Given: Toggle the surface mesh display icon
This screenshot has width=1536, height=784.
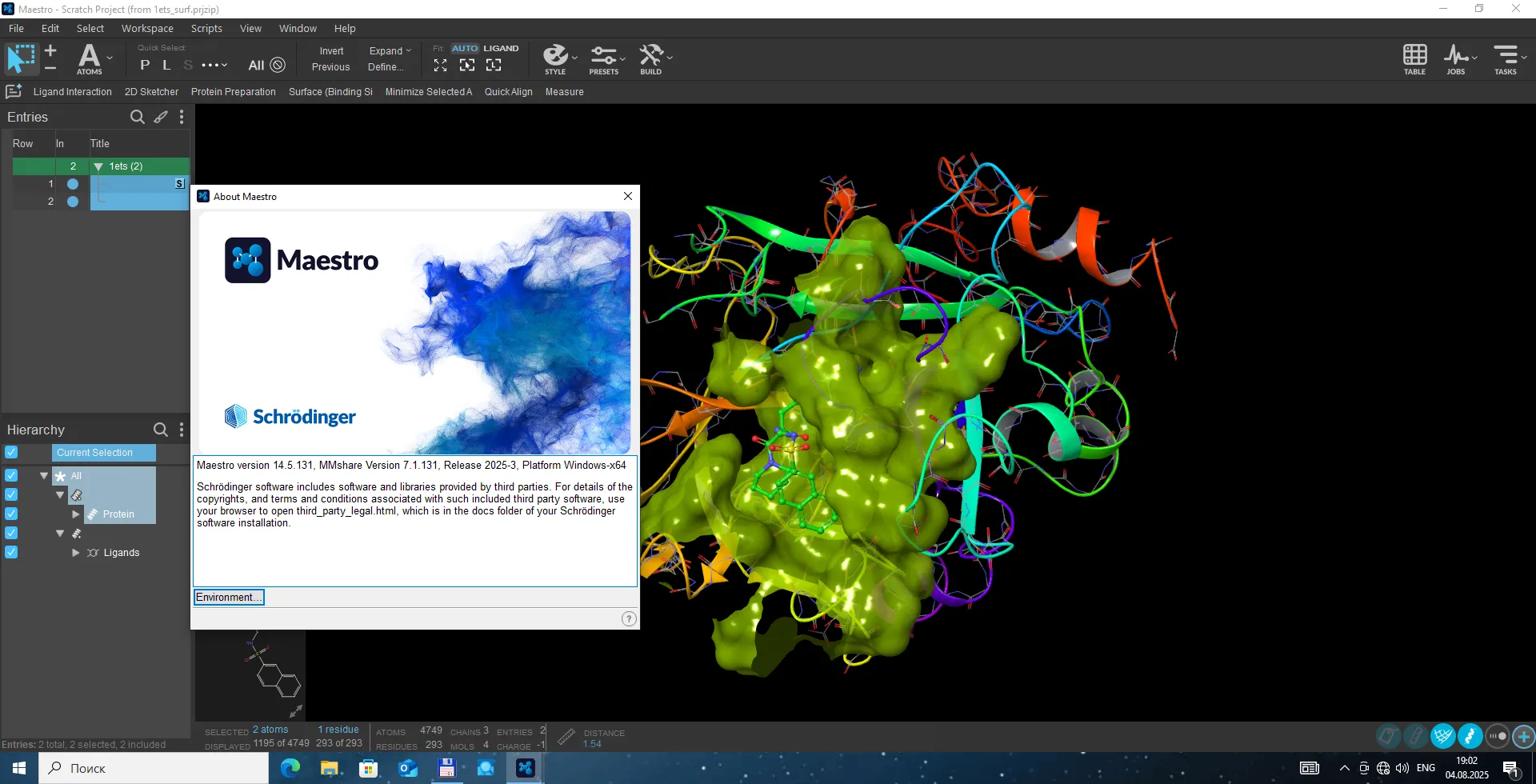Looking at the screenshot, I should coord(1443,735).
